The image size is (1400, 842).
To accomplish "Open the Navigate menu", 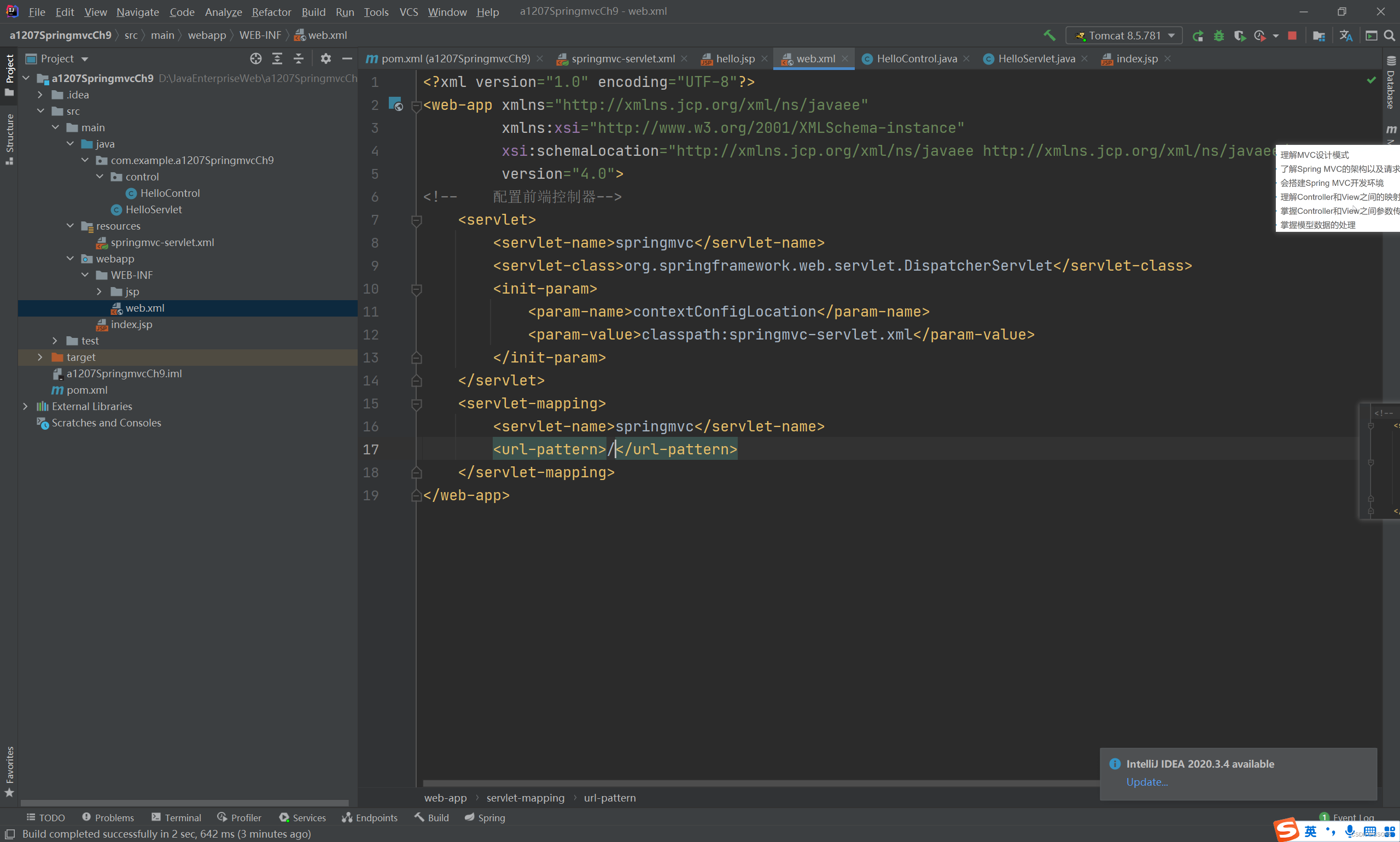I will pyautogui.click(x=137, y=12).
